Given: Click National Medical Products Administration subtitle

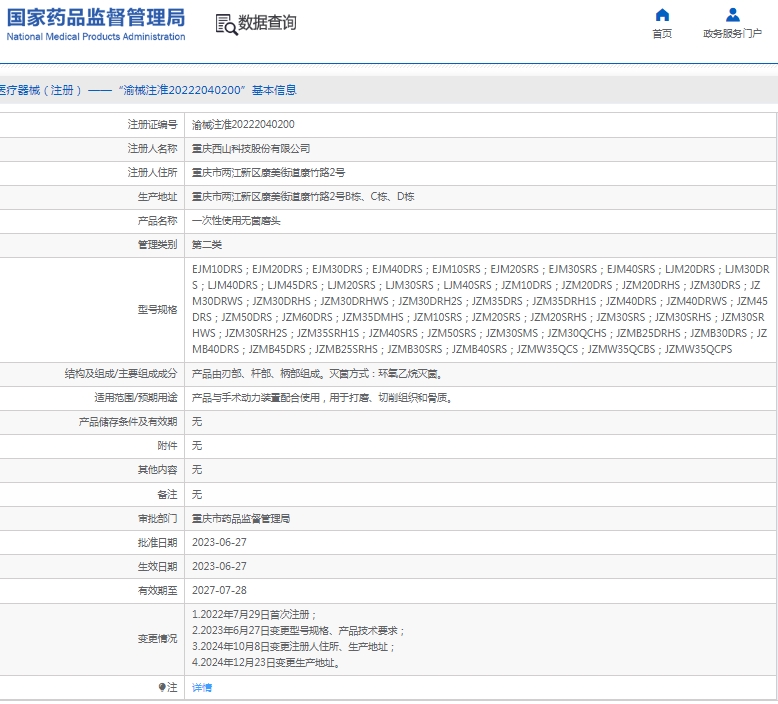Looking at the screenshot, I should (96, 37).
